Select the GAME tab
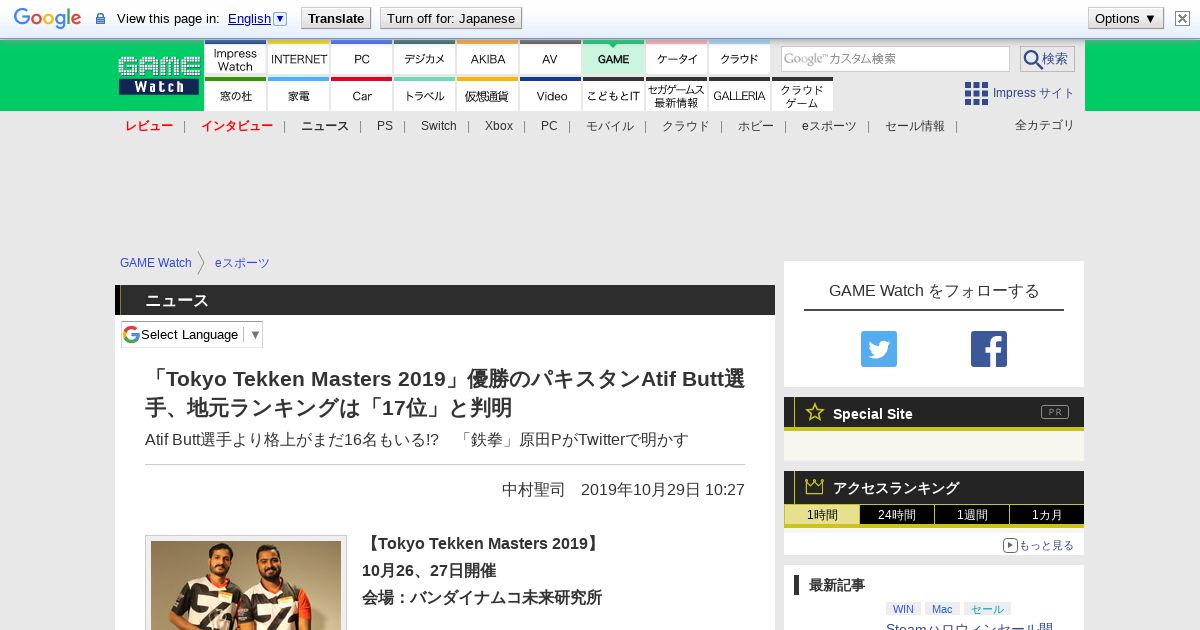Screen dimensions: 1200x630 coord(613,59)
